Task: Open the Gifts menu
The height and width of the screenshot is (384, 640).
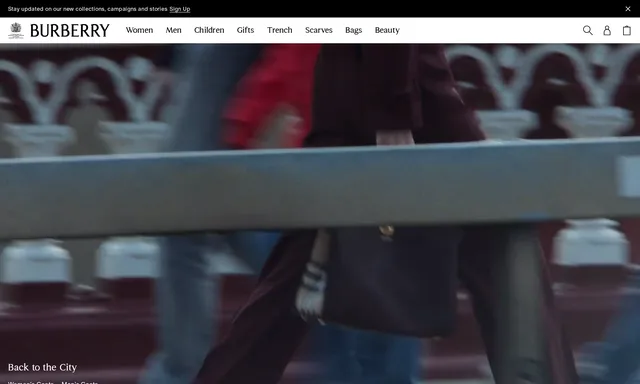Action: 245,30
